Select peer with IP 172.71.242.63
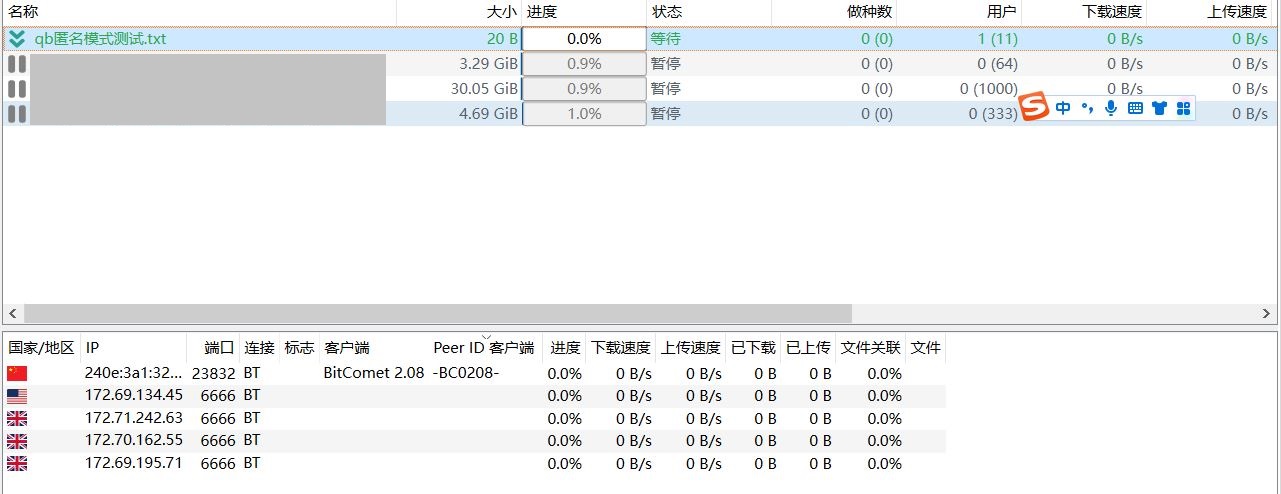The image size is (1281, 494). tap(134, 418)
